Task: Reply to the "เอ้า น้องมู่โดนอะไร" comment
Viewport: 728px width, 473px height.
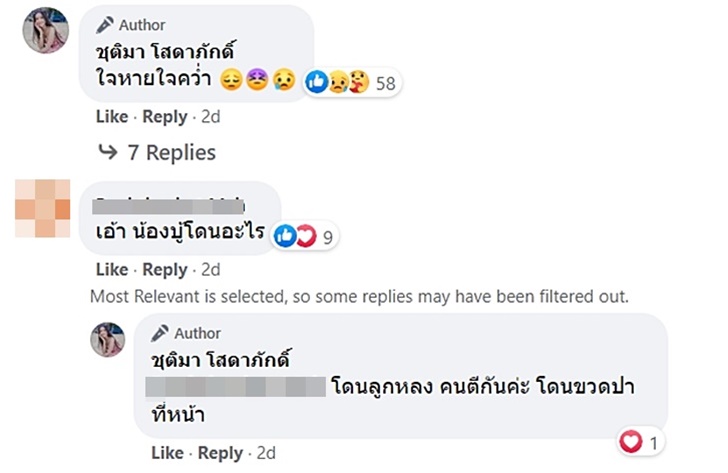Action: (165, 270)
